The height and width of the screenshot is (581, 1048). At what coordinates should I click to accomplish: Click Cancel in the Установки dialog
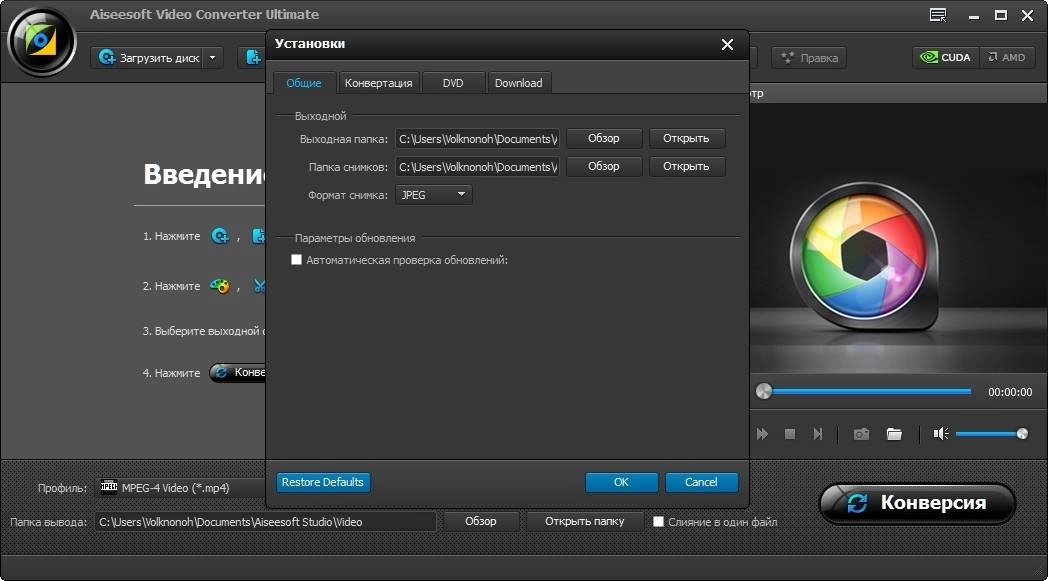701,482
